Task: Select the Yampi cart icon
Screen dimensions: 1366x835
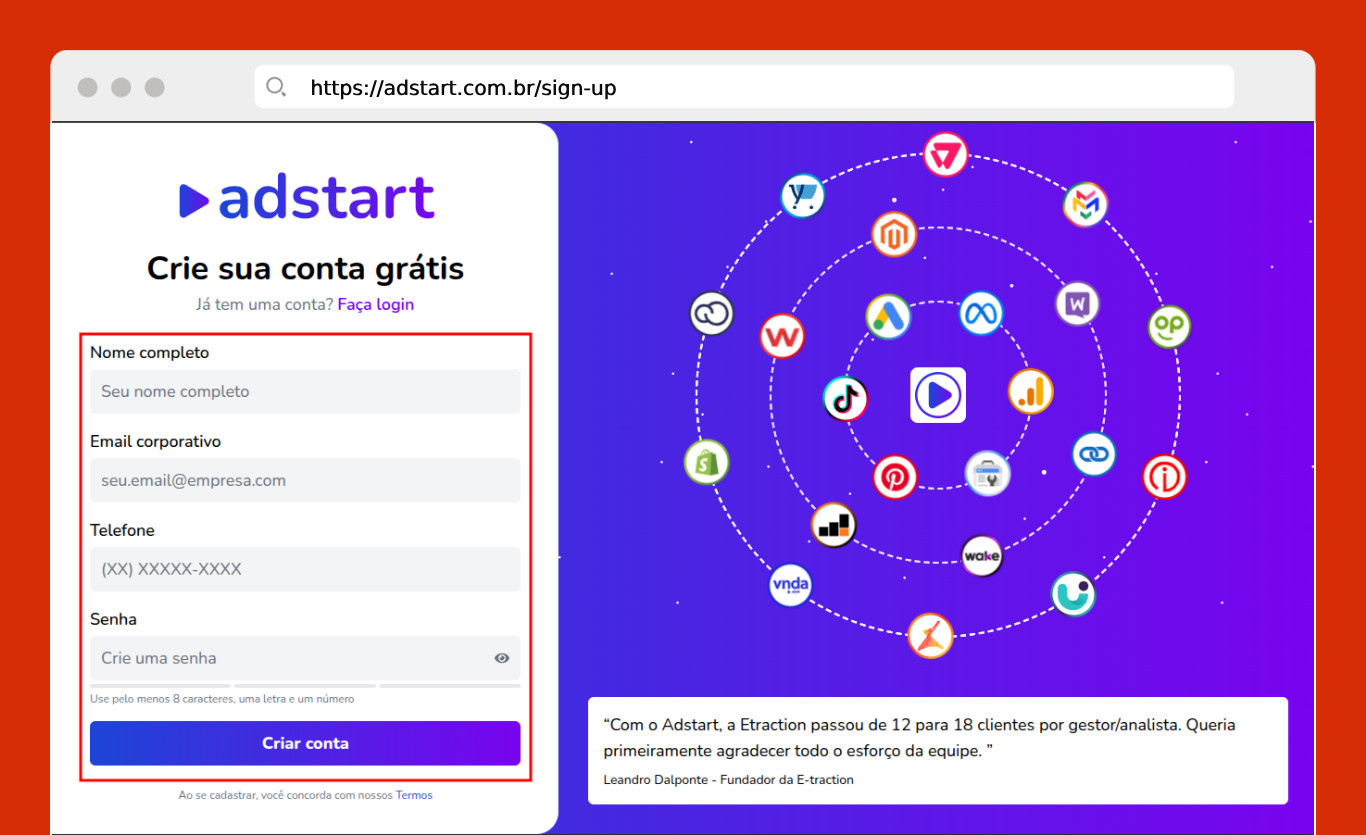Action: tap(802, 195)
